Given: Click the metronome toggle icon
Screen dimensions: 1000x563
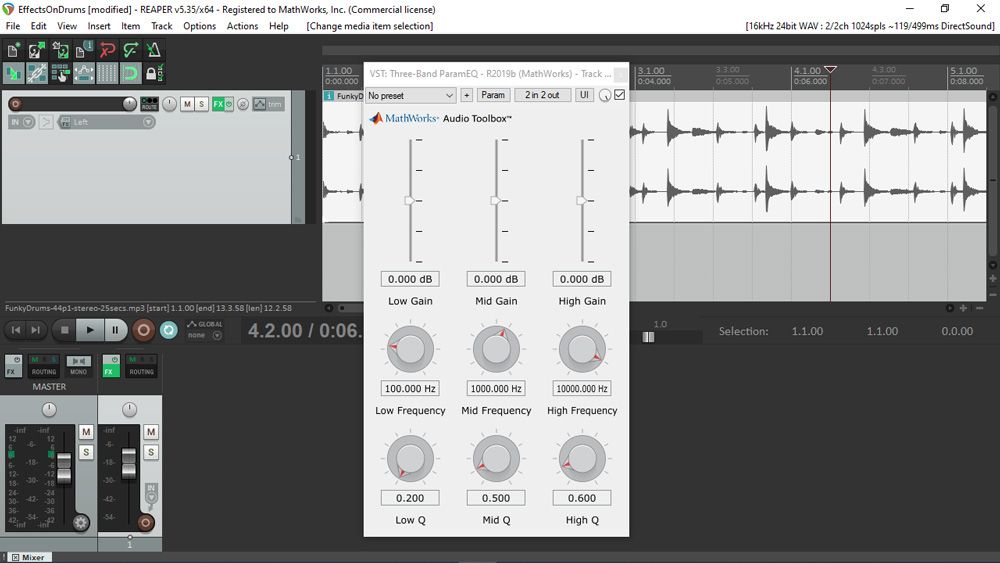Looking at the screenshot, I should click(153, 50).
